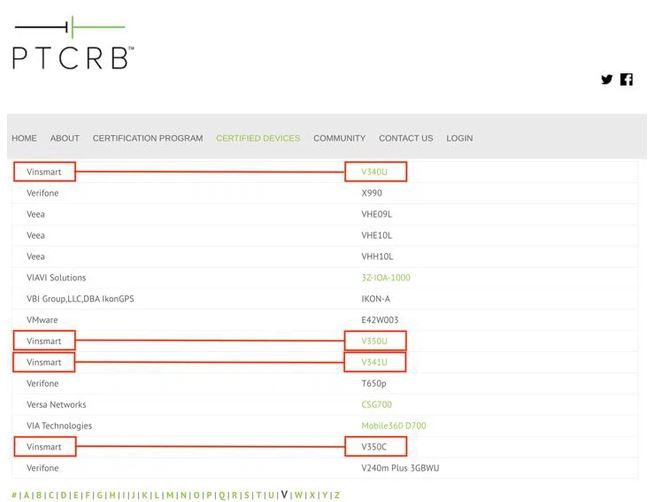Screen dimensions: 654x502
Task: Click the T650p model cell
Action: [x=374, y=384]
